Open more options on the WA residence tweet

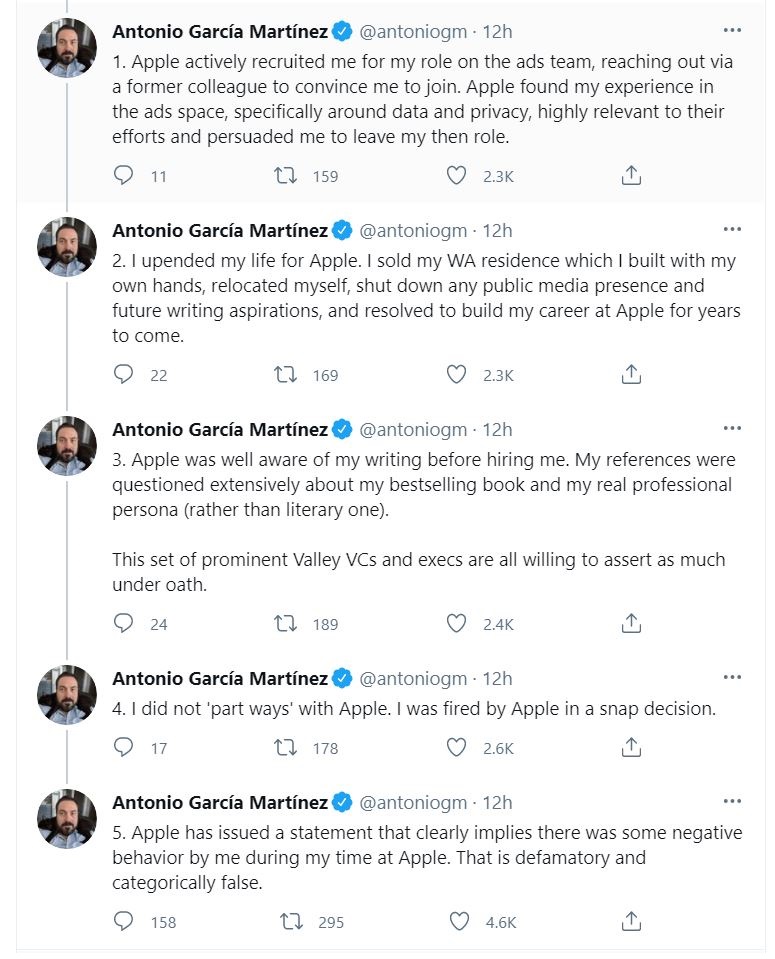click(732, 230)
